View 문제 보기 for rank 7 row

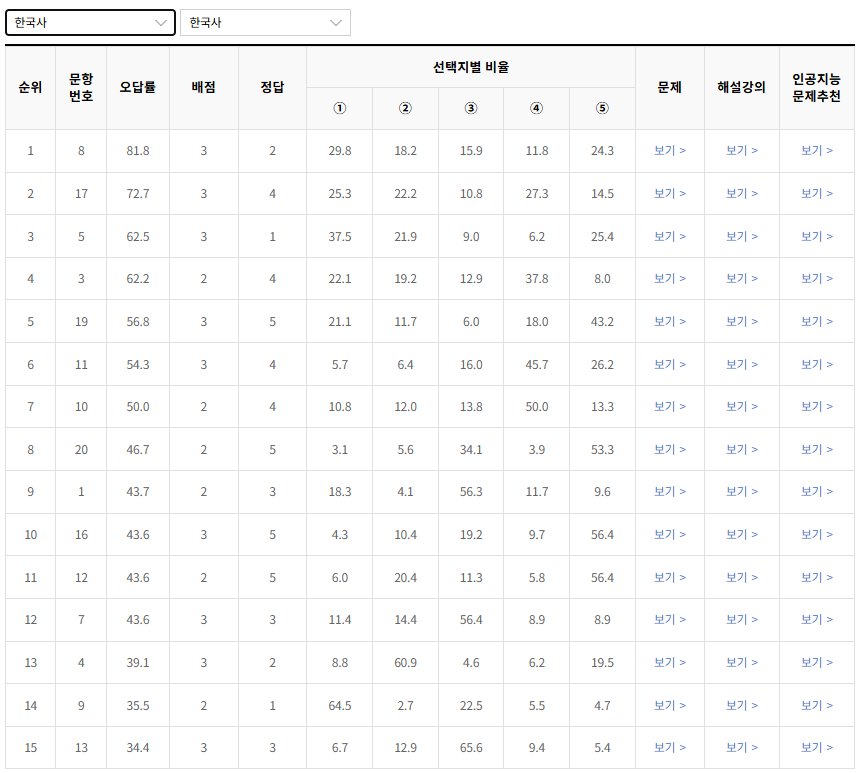click(668, 407)
